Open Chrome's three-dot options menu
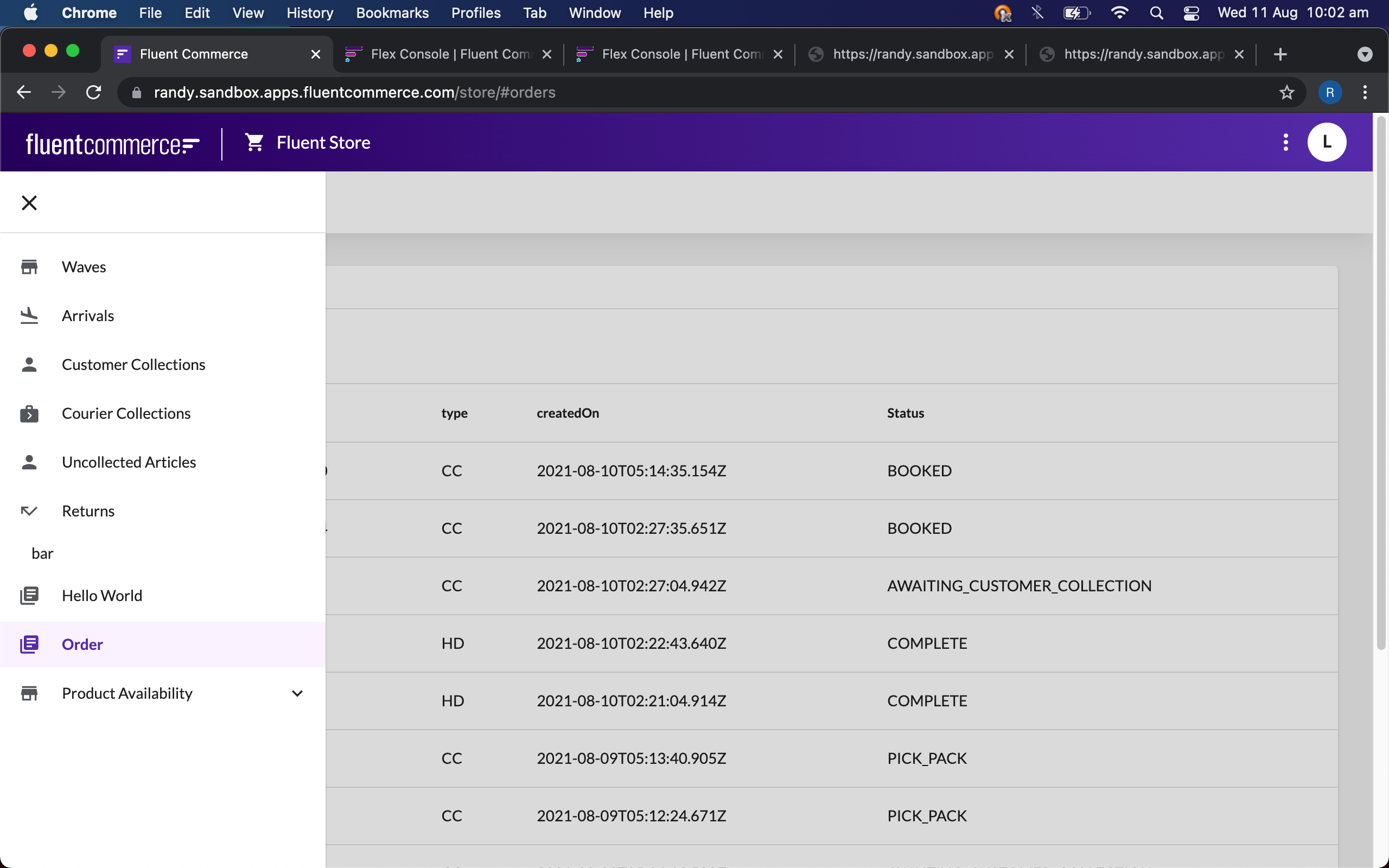This screenshot has width=1389, height=868. coord(1365,92)
